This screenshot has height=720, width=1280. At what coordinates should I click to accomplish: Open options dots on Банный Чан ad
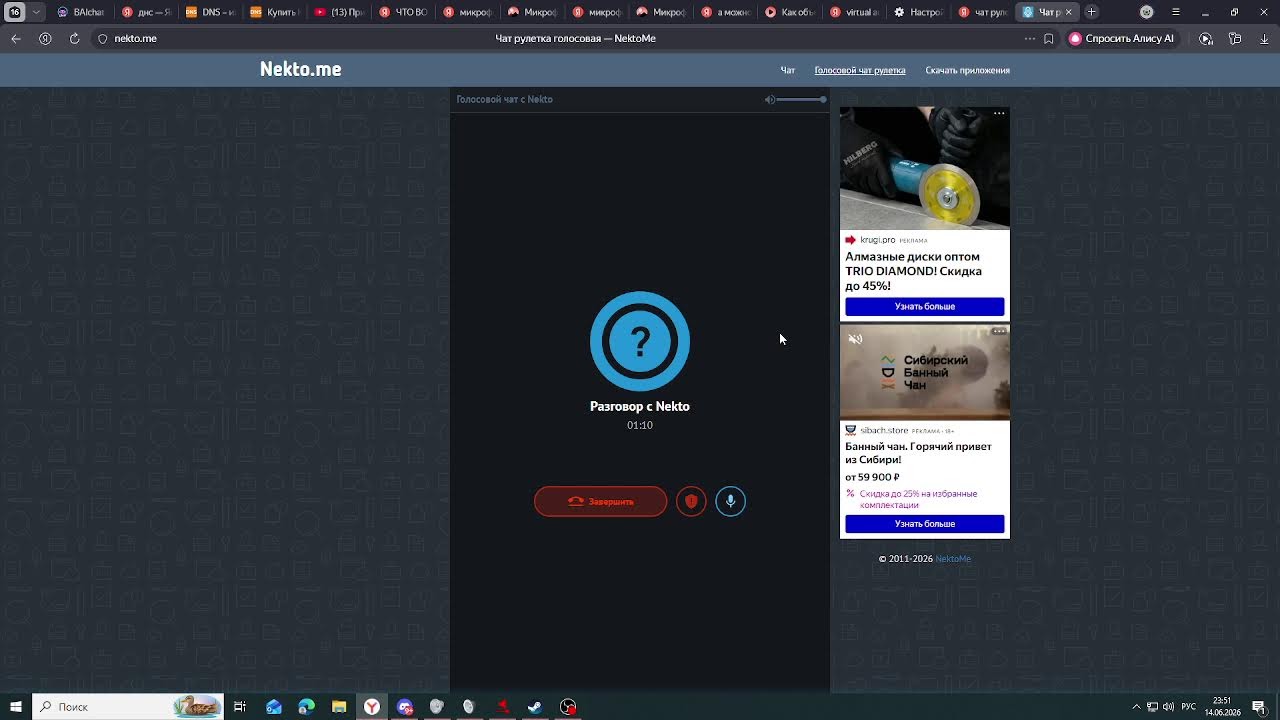pyautogui.click(x=999, y=331)
